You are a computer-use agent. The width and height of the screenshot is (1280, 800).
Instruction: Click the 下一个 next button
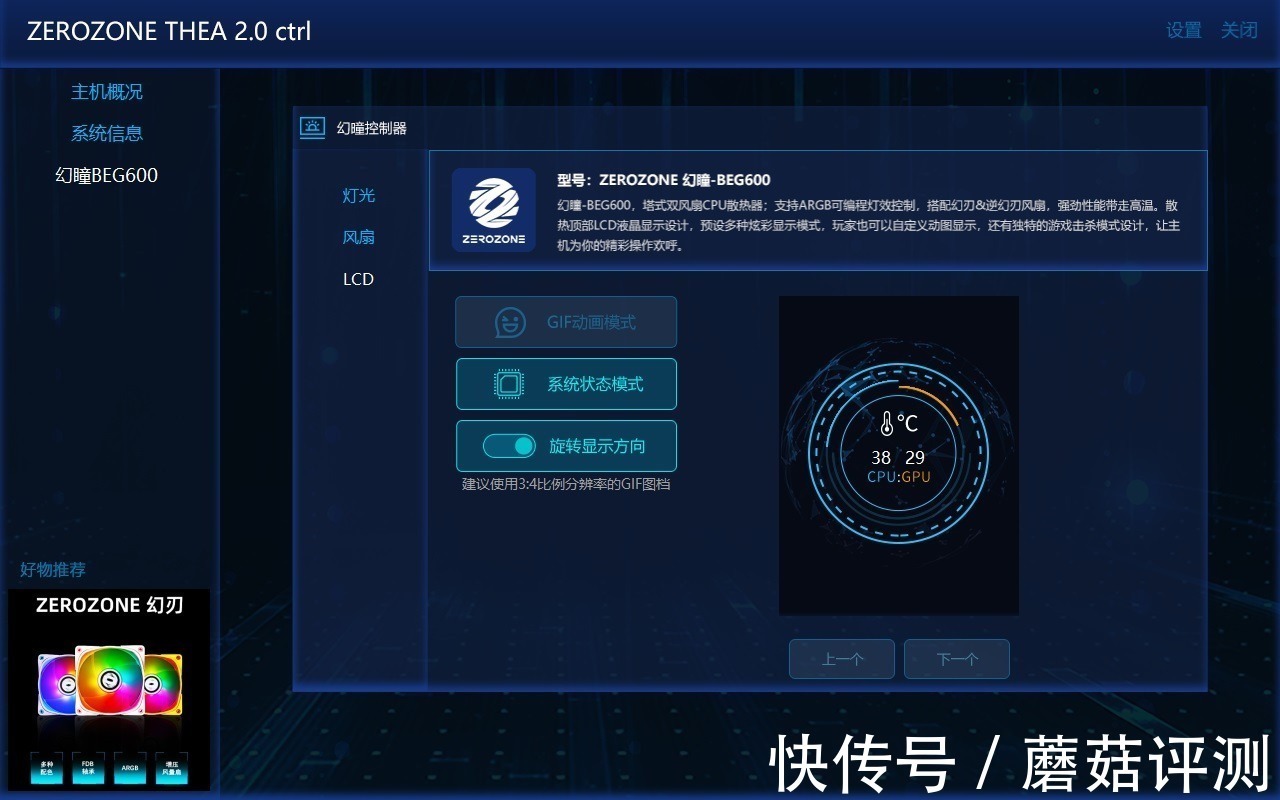click(x=957, y=659)
